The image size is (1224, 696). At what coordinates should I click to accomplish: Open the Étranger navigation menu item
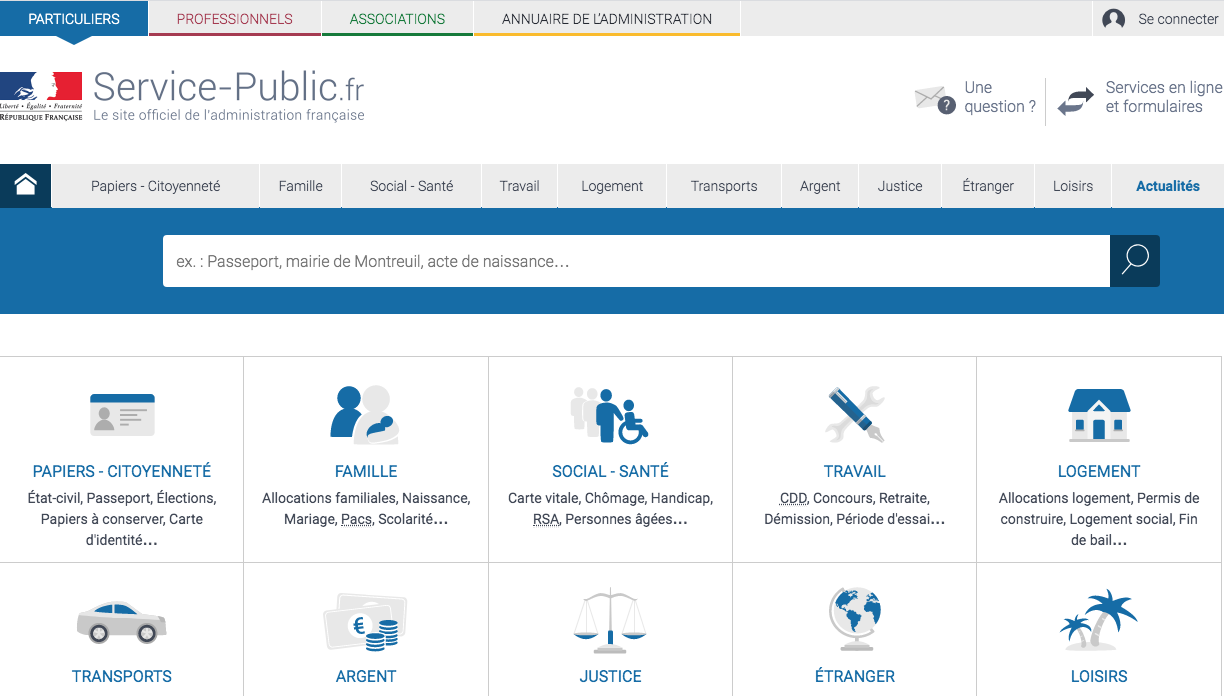(x=988, y=186)
